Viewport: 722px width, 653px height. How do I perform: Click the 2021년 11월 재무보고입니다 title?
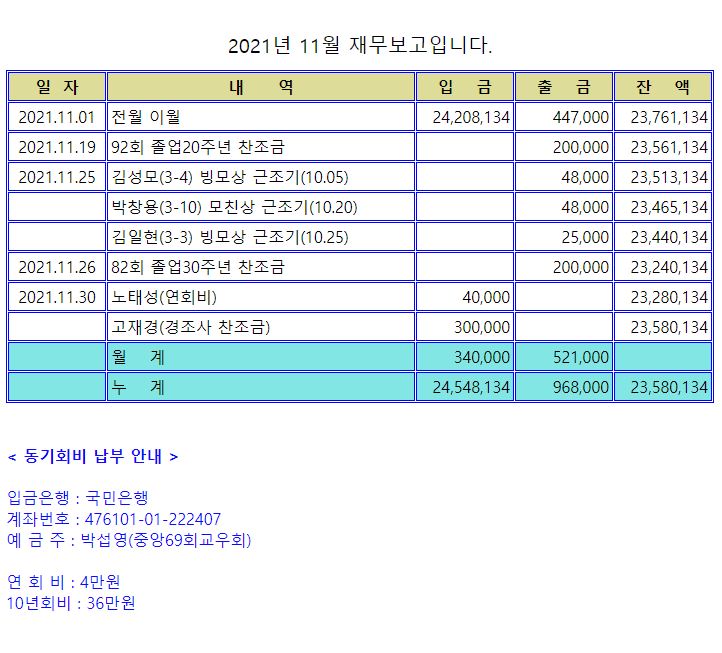click(360, 45)
